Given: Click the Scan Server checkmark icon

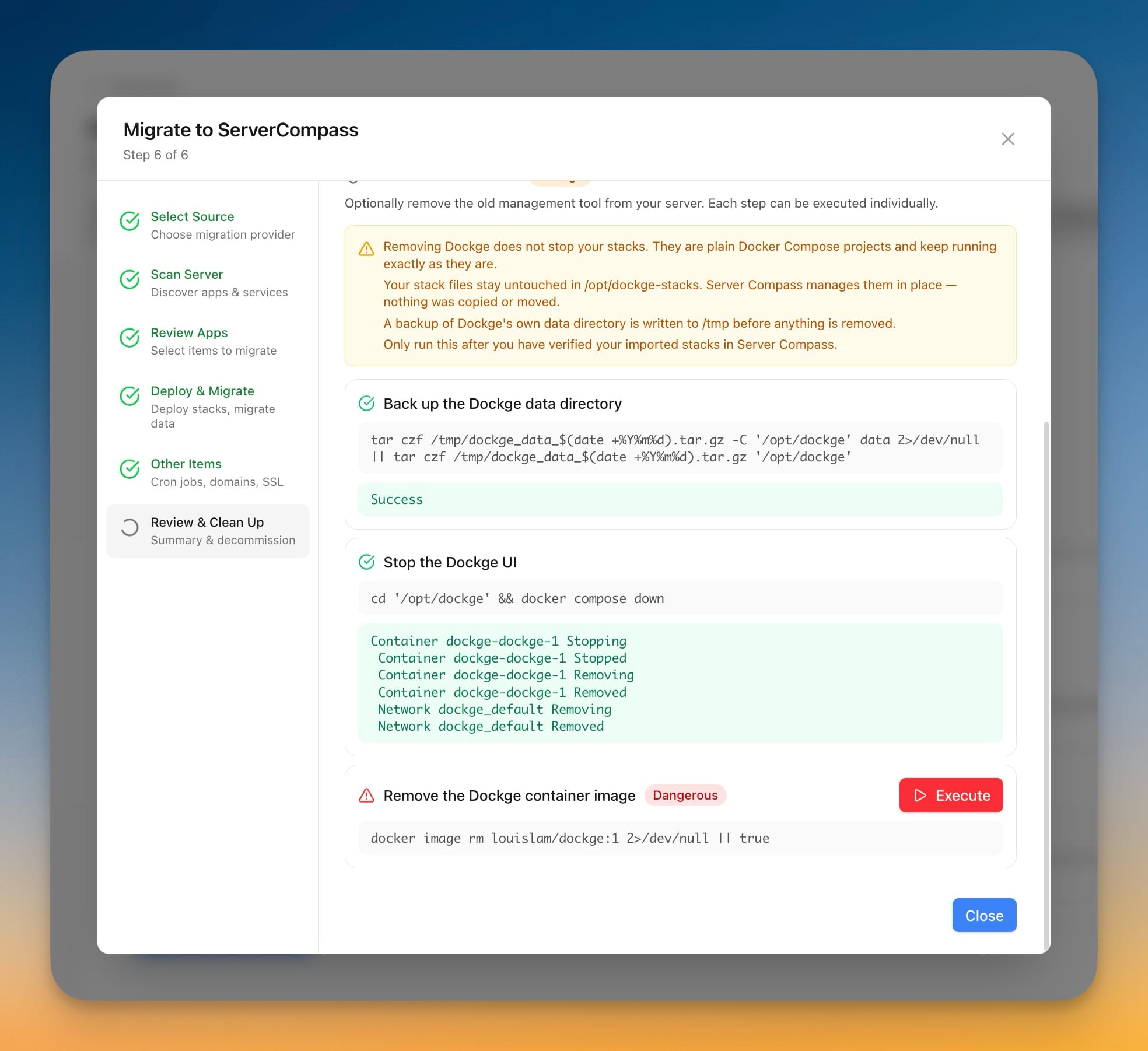Looking at the screenshot, I should coord(129,279).
